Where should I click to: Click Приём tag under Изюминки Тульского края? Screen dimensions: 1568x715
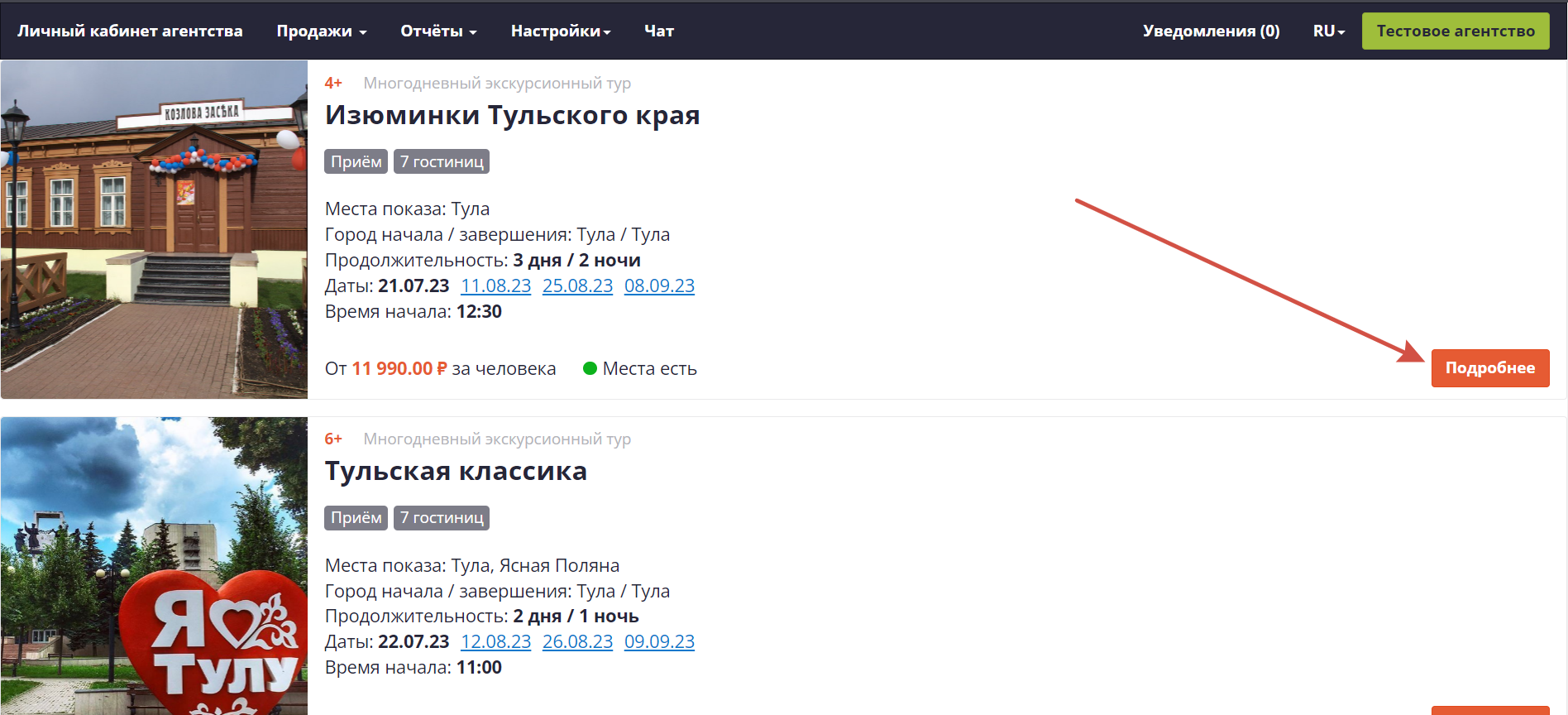356,161
